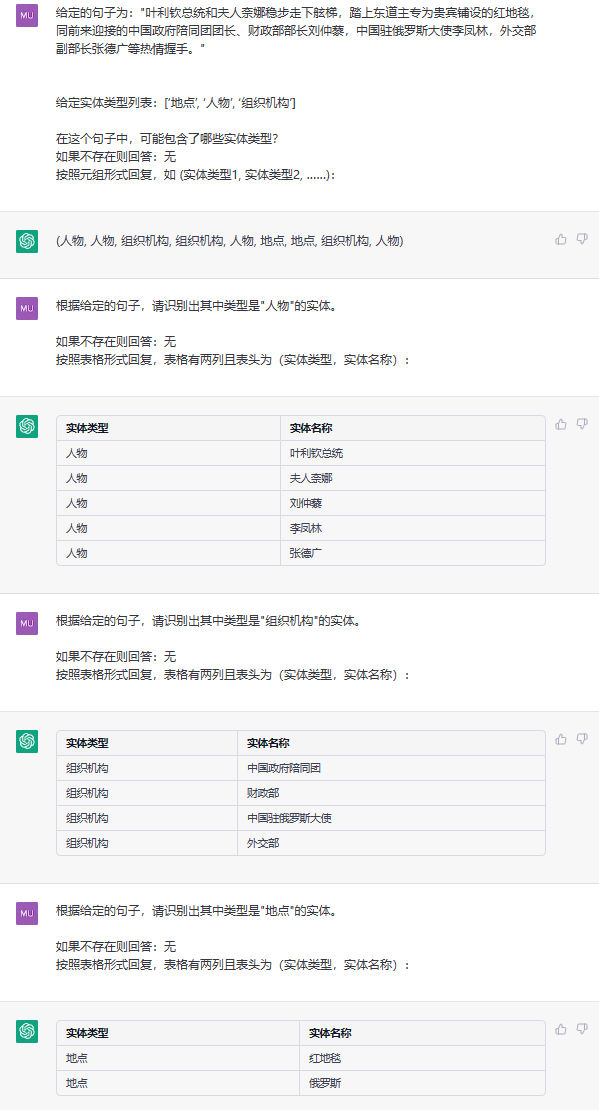Like the 人物 entity table response
This screenshot has height=1110, width=599.
(x=561, y=424)
